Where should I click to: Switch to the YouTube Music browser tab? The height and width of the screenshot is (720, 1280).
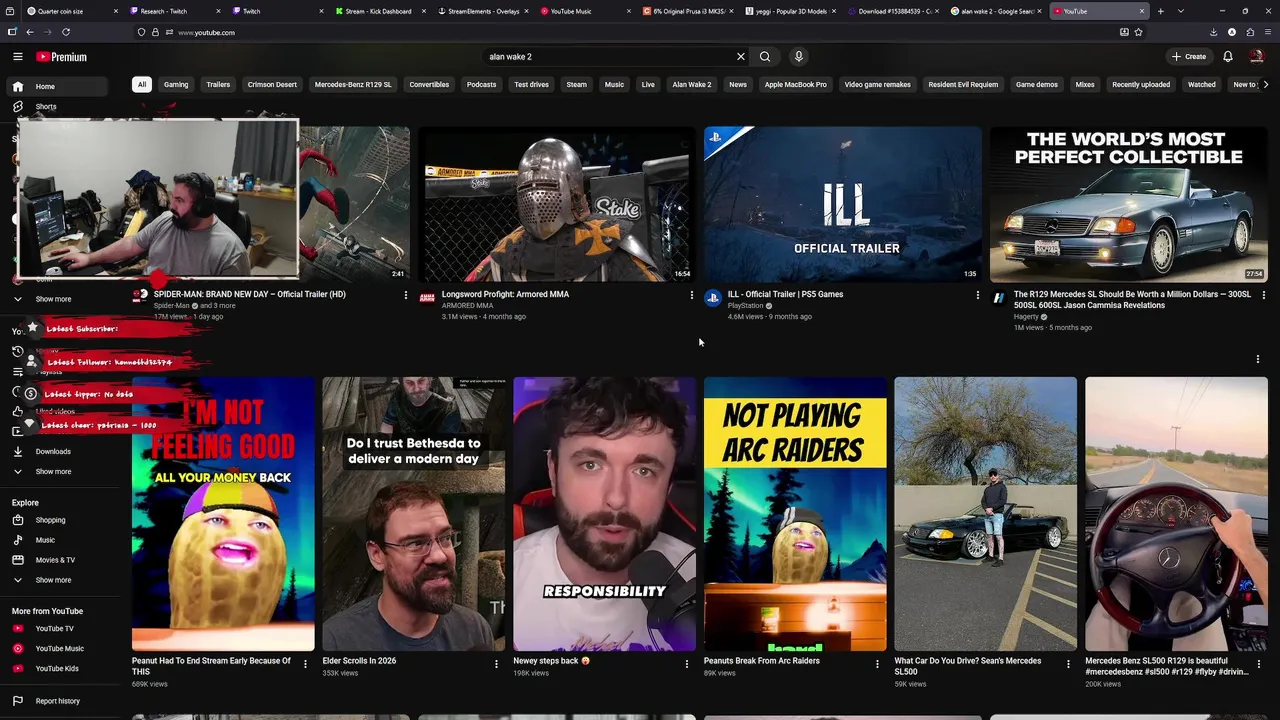click(x=585, y=11)
